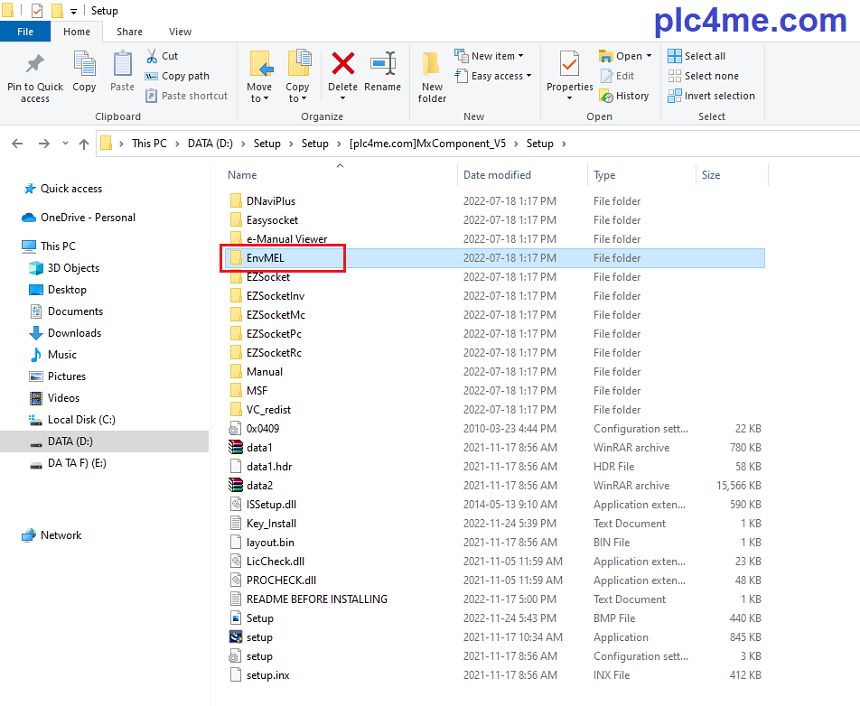Open the Easy access dropdown
The image size is (860, 706).
pos(493,76)
